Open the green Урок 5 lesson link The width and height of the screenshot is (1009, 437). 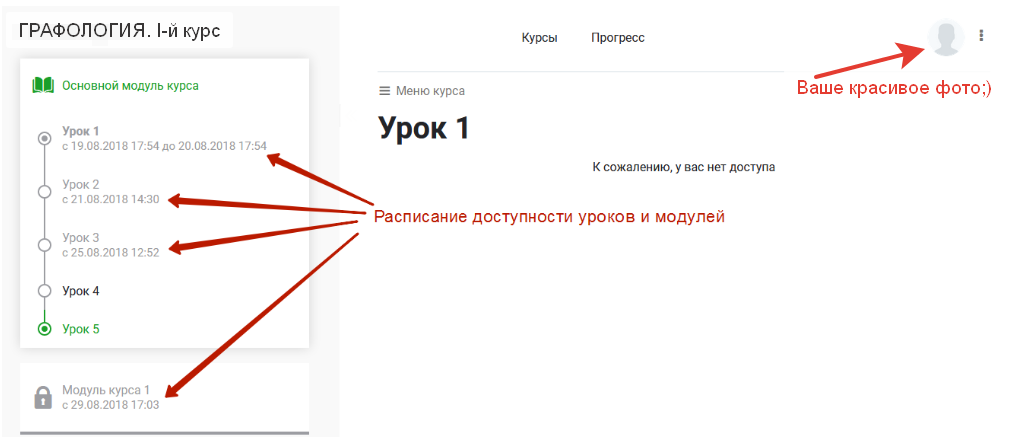click(x=81, y=328)
